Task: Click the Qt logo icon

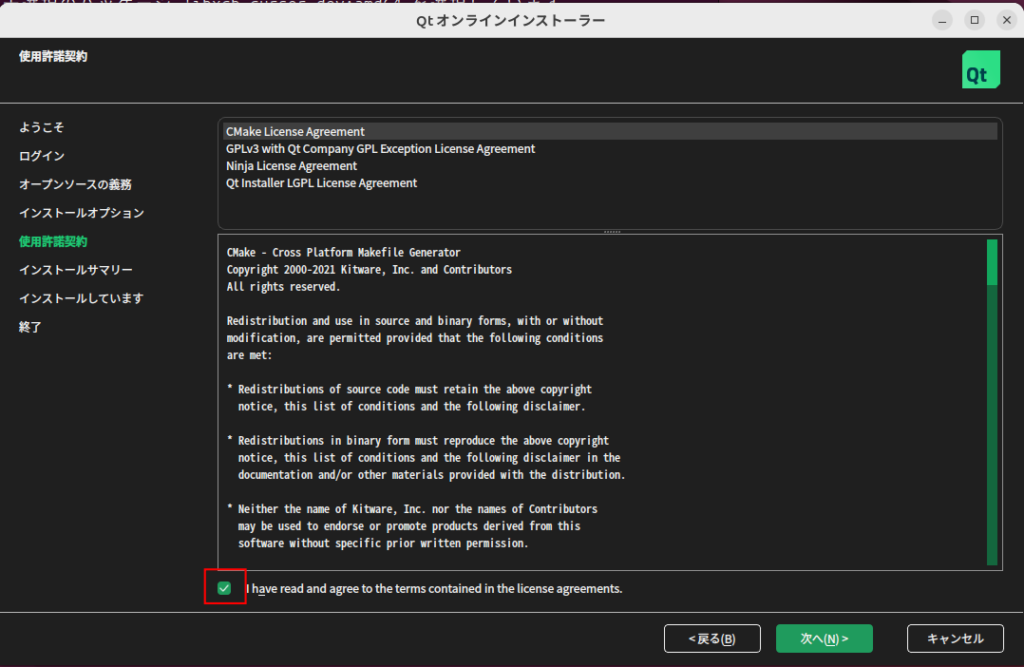Action: pyautogui.click(x=980, y=70)
